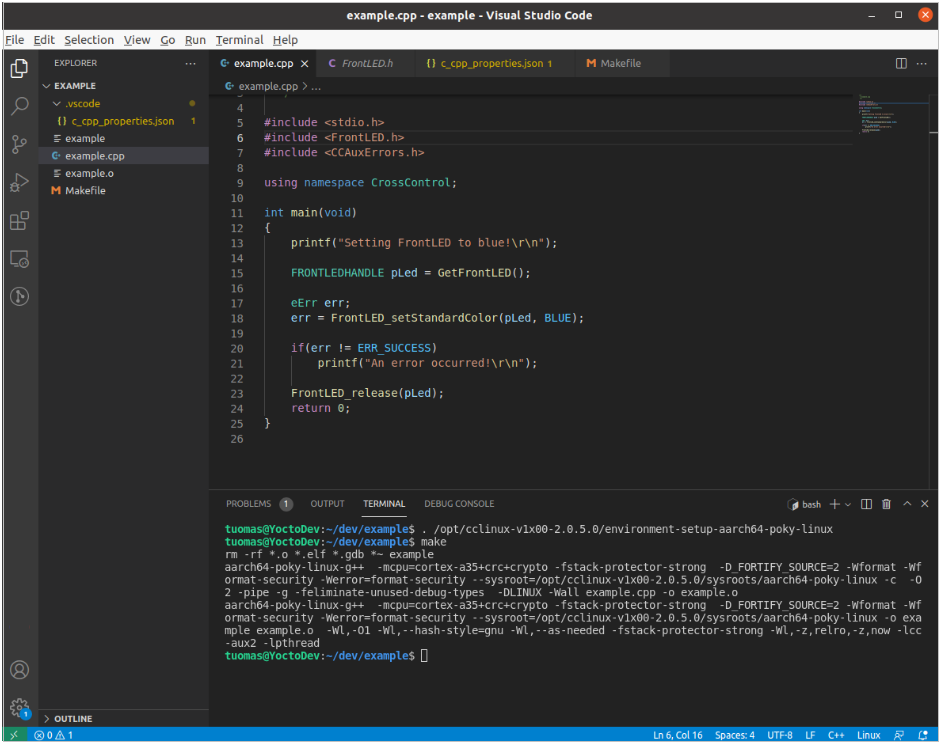Click the errors and warnings status indicator

click(x=53, y=735)
